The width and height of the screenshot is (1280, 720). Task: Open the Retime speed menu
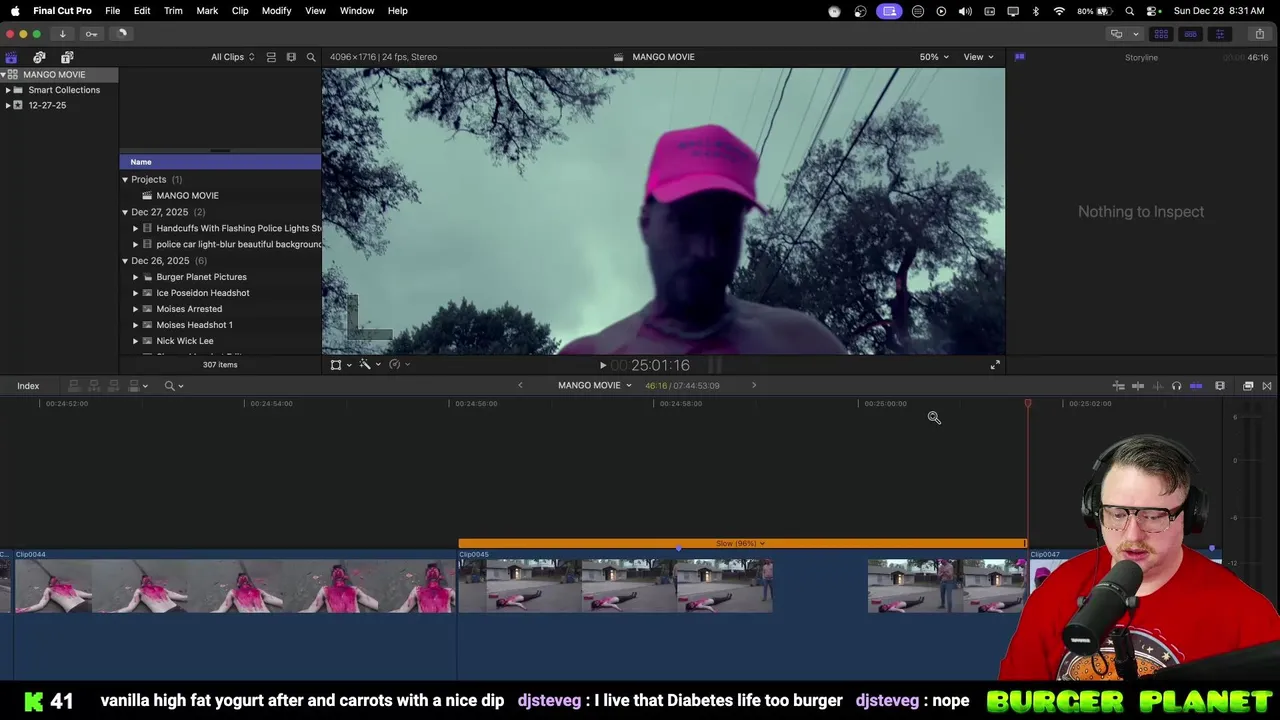[x=398, y=365]
